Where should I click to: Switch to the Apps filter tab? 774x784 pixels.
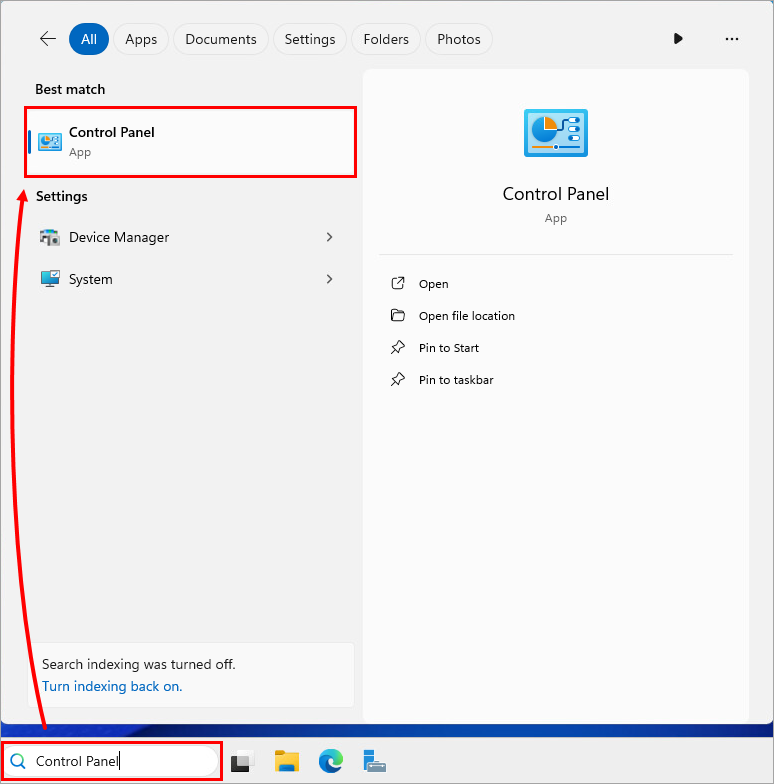(141, 39)
